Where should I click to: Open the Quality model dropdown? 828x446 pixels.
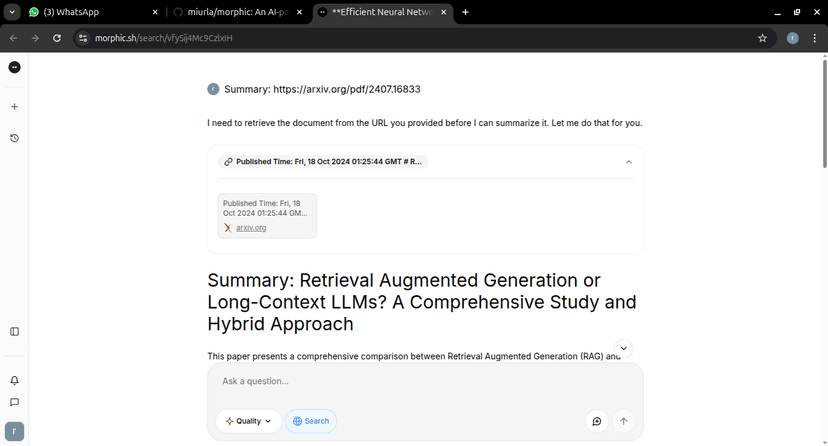coord(248,421)
